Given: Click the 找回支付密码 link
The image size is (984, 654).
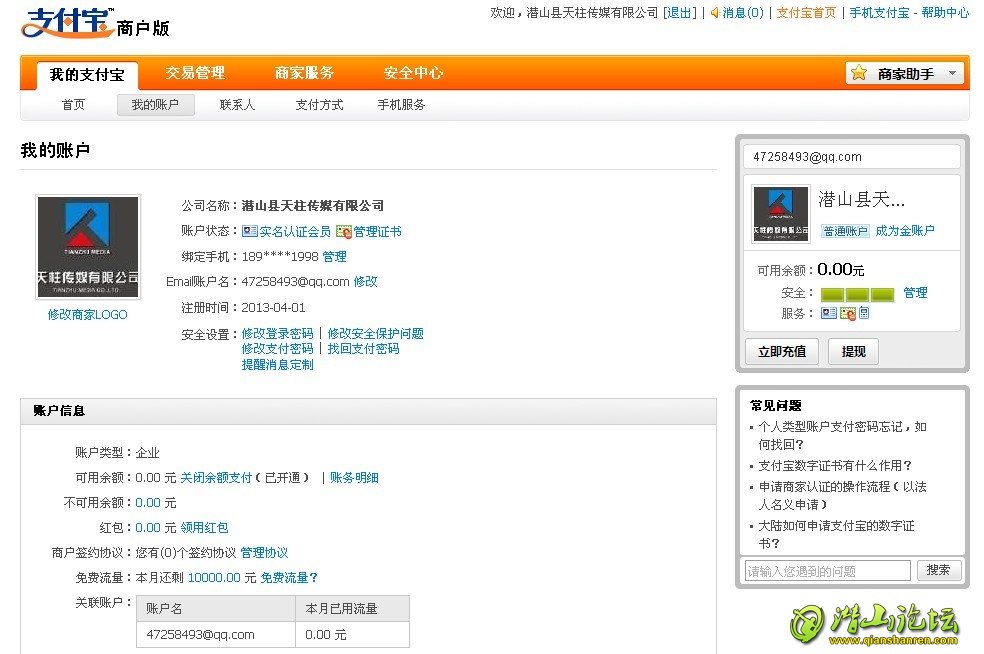Looking at the screenshot, I should click(x=363, y=348).
